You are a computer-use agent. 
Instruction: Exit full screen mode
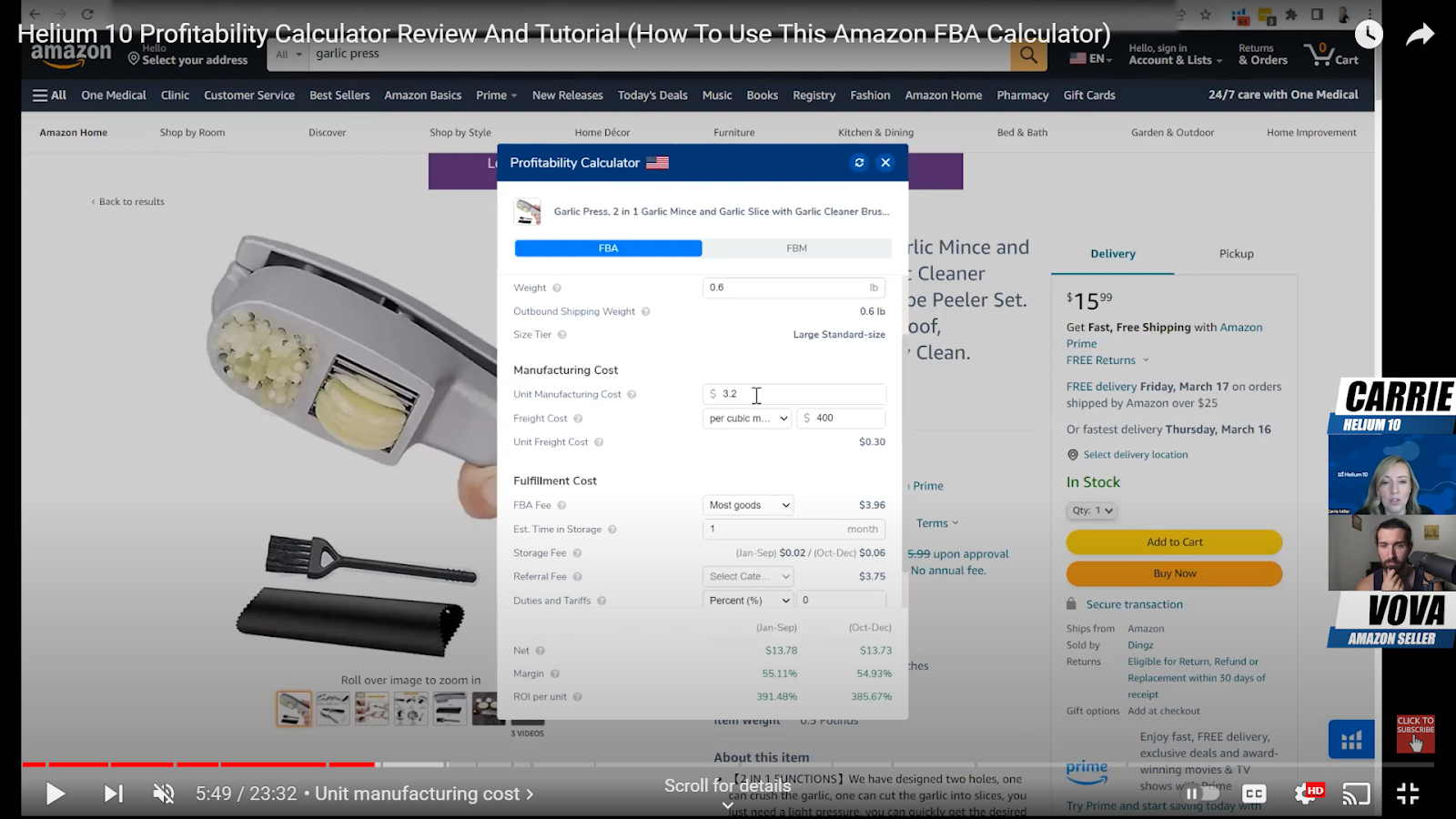1408,794
